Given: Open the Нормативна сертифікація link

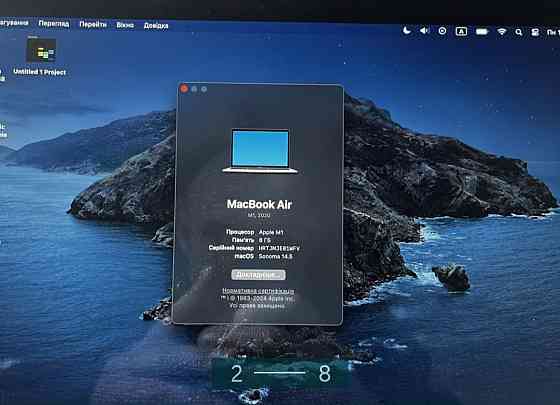Looking at the screenshot, I should pyautogui.click(x=258, y=291).
